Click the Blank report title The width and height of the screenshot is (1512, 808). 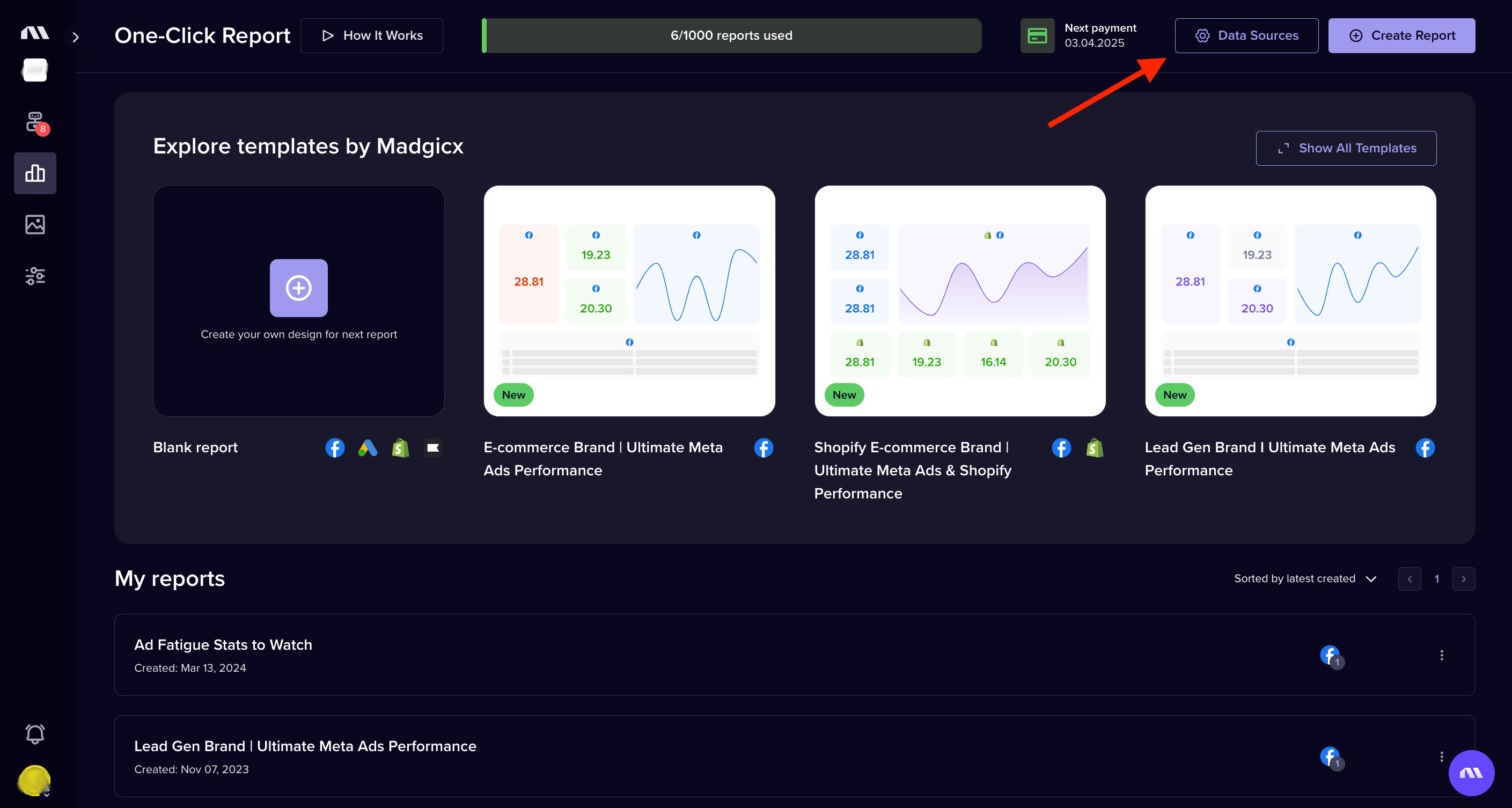coord(195,447)
